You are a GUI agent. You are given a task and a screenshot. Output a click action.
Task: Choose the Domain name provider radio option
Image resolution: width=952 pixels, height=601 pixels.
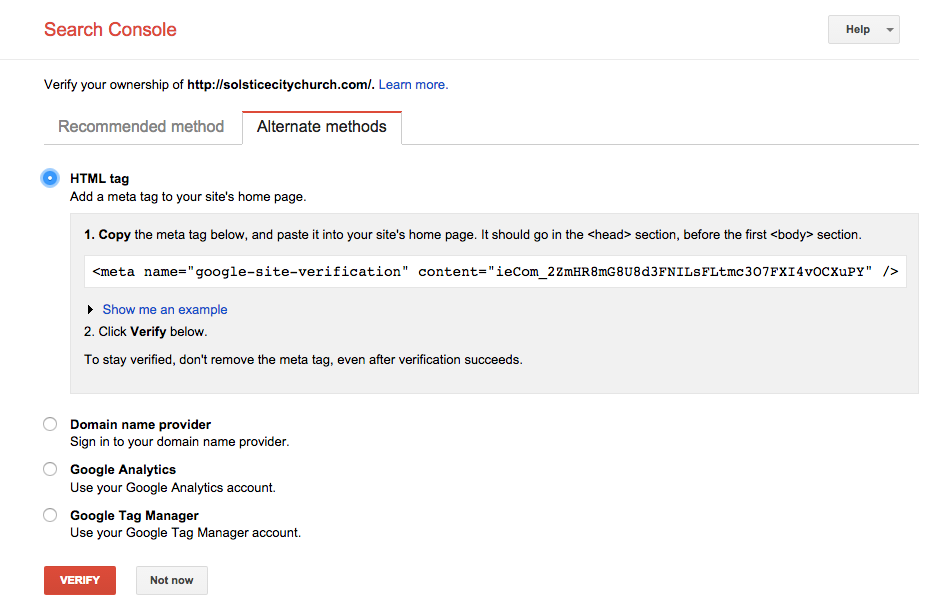pyautogui.click(x=50, y=424)
